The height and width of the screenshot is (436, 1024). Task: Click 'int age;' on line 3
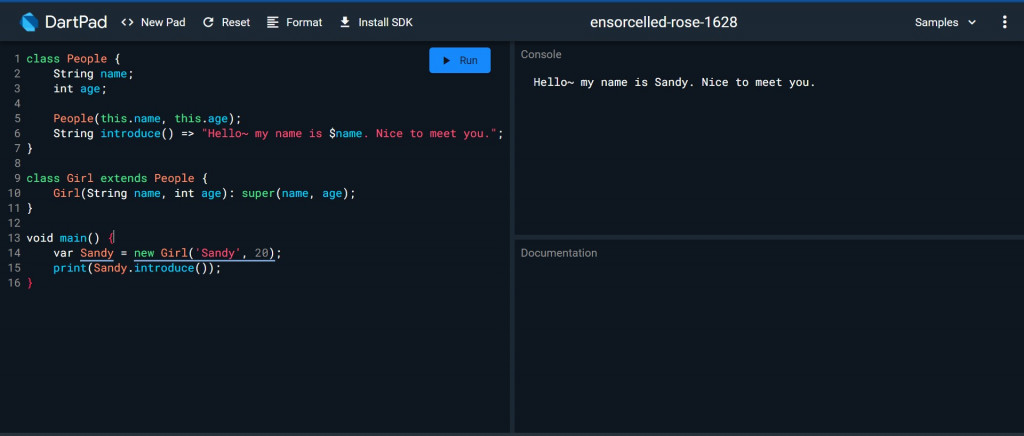click(x=80, y=89)
